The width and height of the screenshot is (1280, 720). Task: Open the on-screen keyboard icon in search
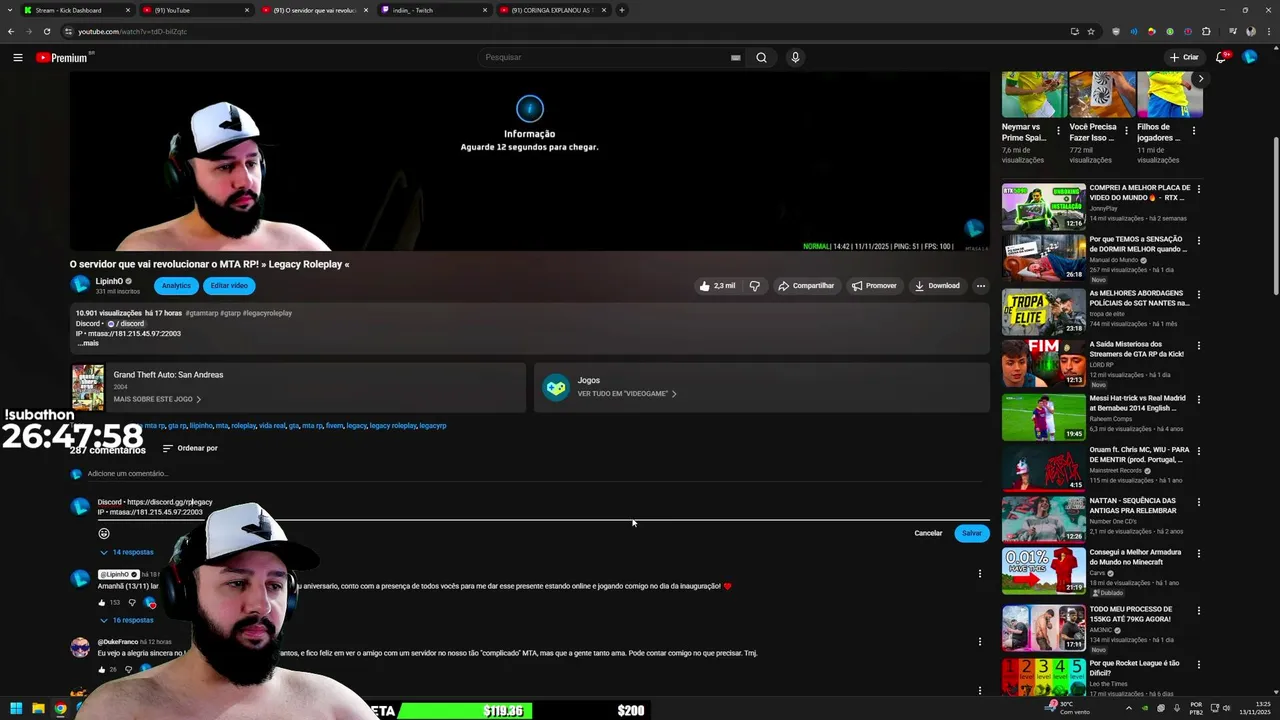[736, 57]
